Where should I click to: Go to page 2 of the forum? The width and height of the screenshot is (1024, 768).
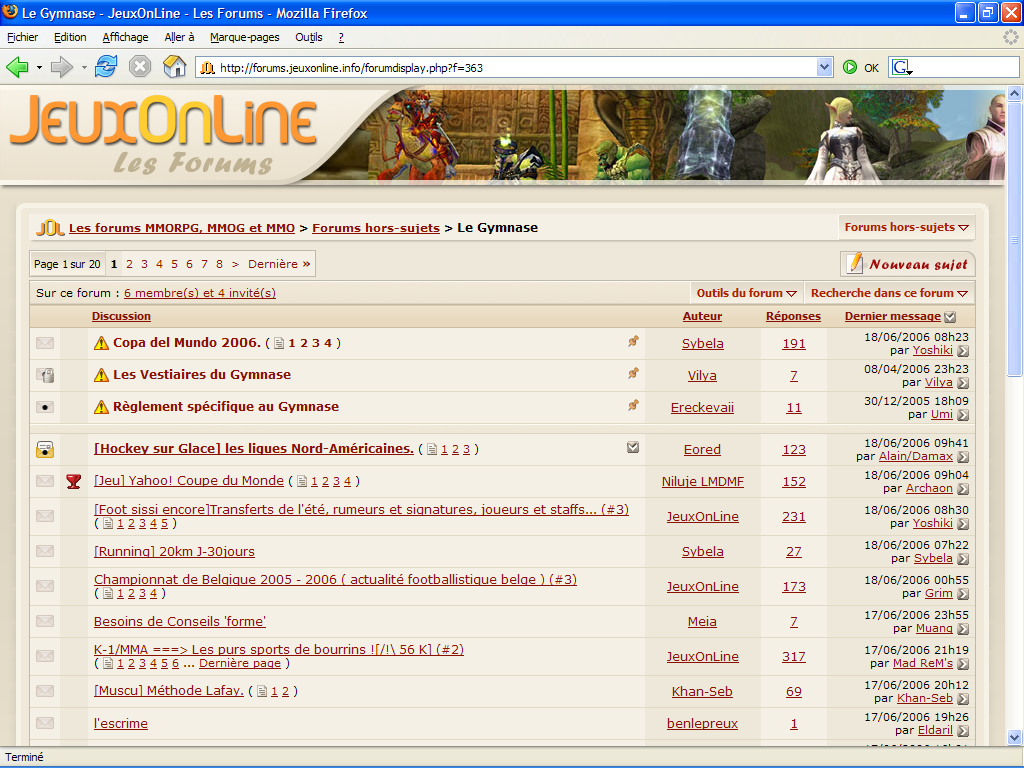point(129,264)
